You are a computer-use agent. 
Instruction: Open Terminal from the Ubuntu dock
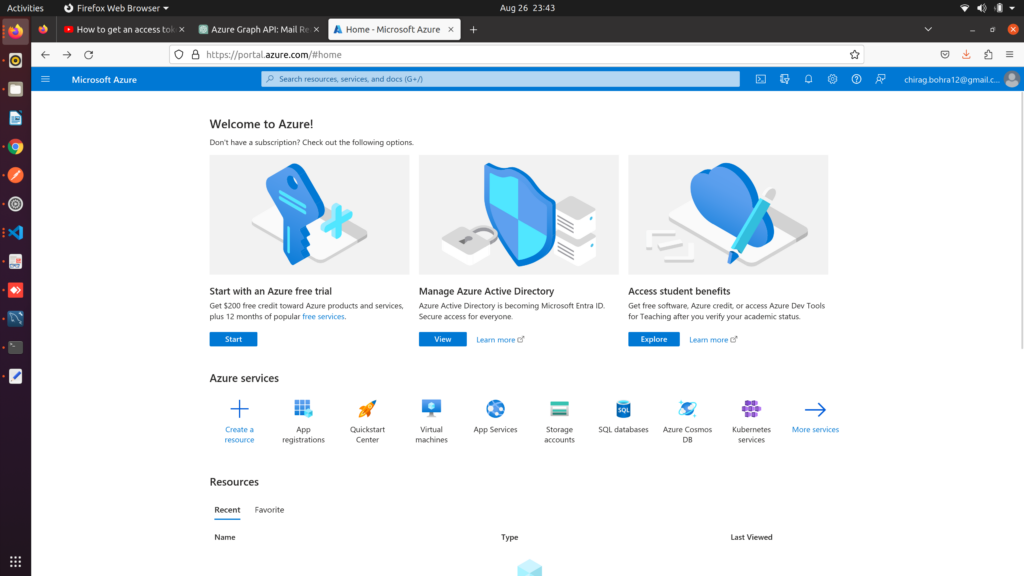click(16, 347)
